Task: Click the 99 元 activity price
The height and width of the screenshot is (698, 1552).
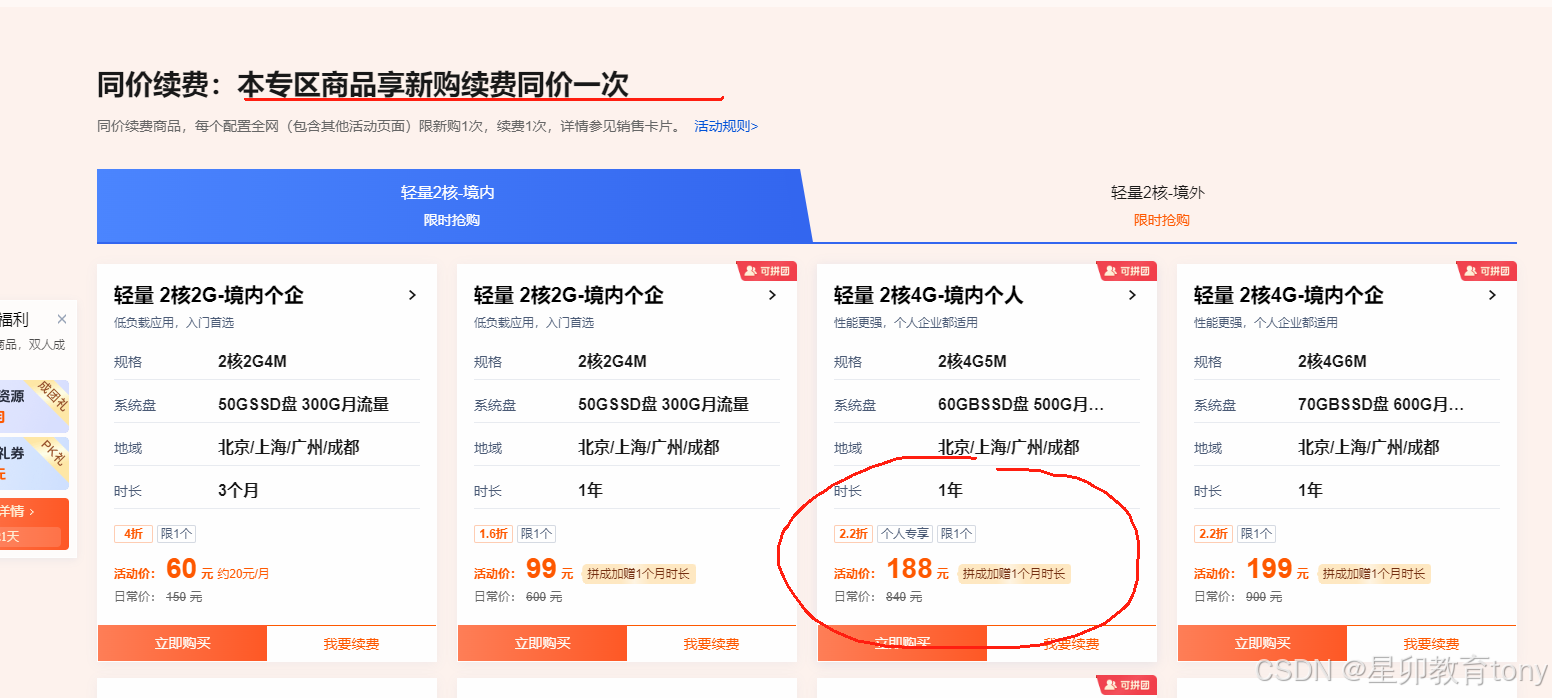Action: 549,570
